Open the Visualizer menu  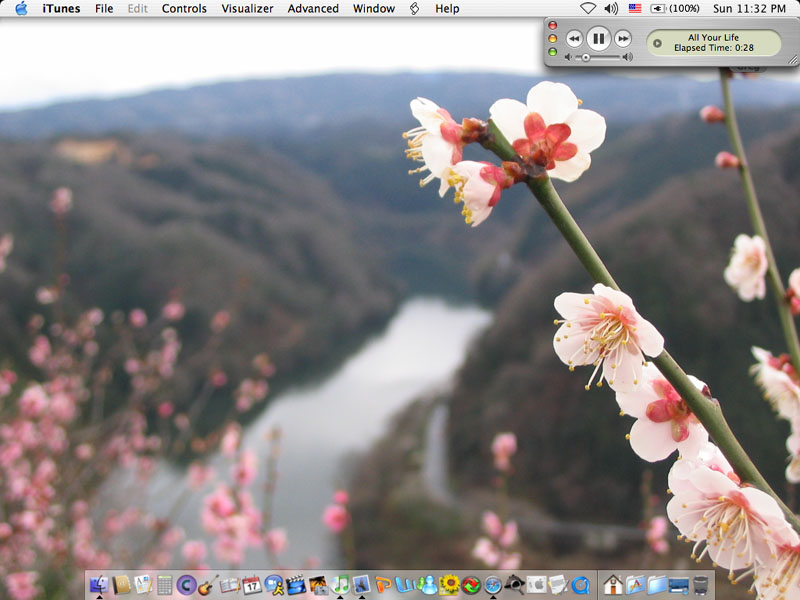coord(247,8)
